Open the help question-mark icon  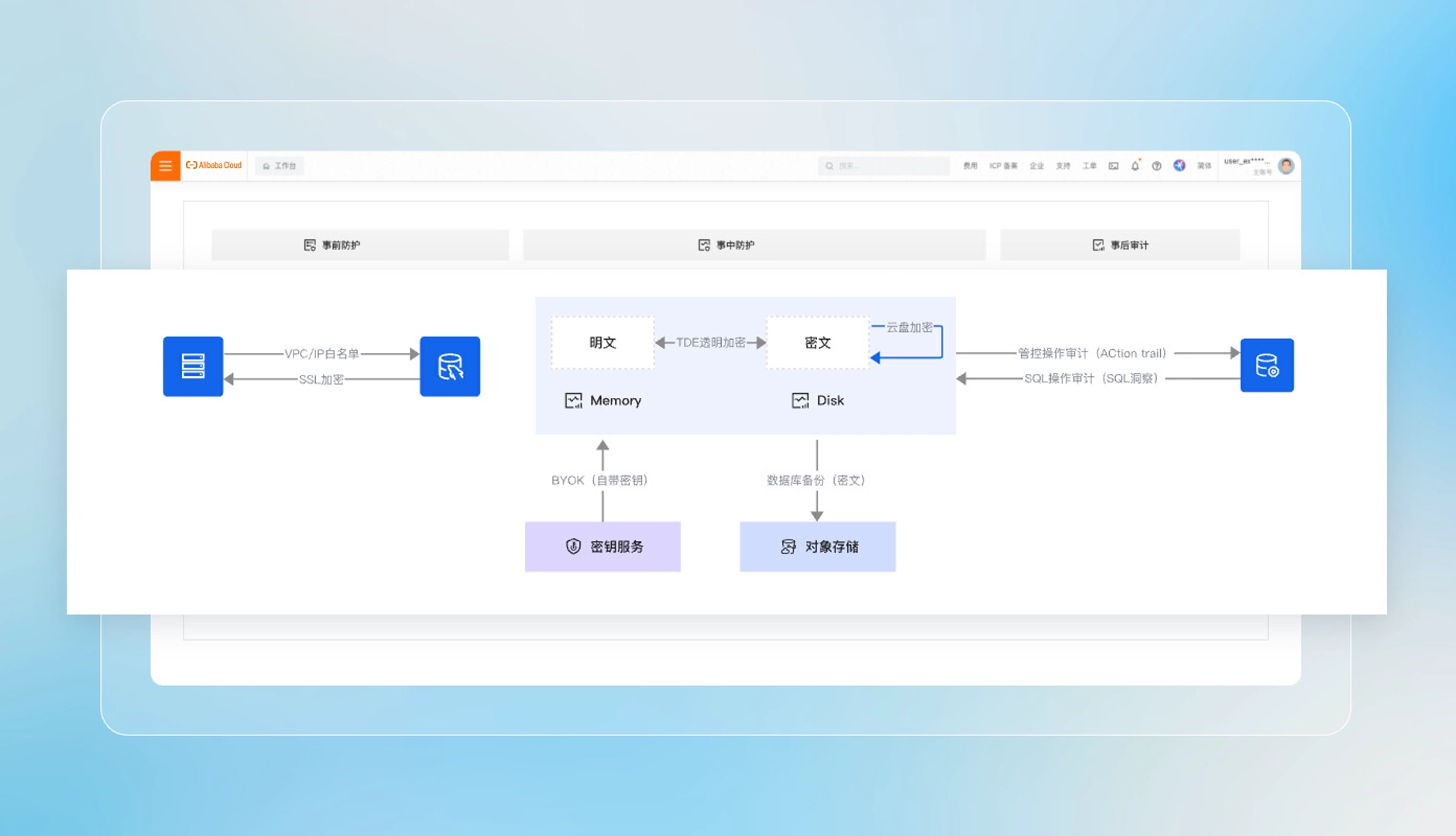[1156, 166]
